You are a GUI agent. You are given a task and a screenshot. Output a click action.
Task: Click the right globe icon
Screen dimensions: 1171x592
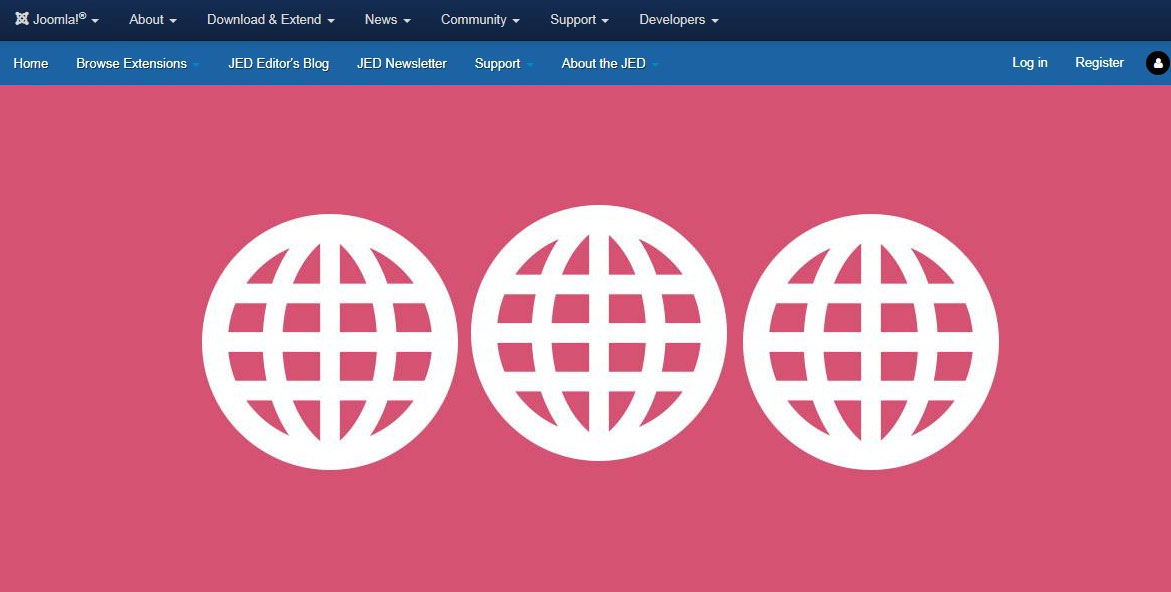pos(871,342)
